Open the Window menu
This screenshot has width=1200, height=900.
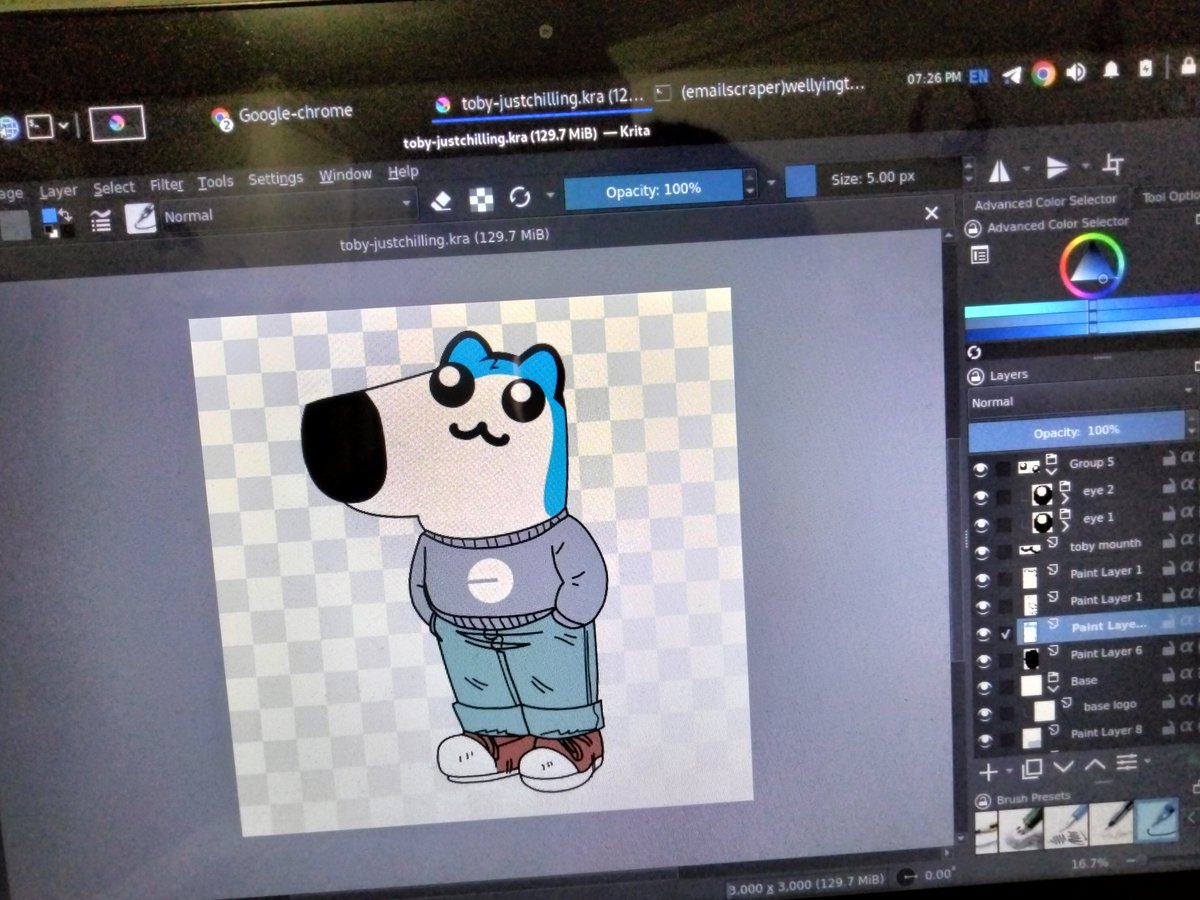tap(345, 176)
